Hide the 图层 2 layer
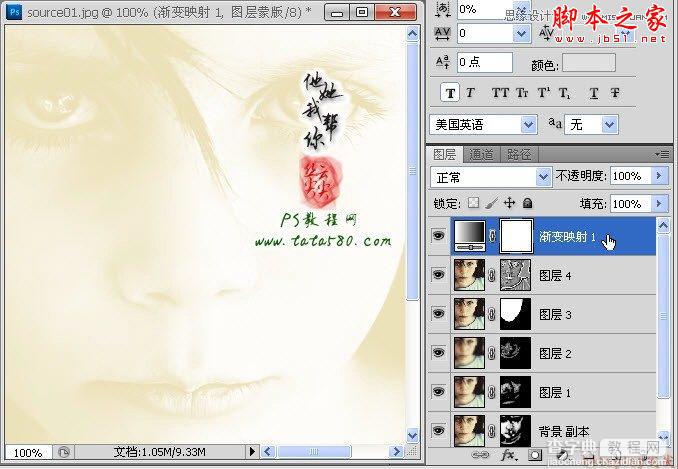 click(x=438, y=352)
